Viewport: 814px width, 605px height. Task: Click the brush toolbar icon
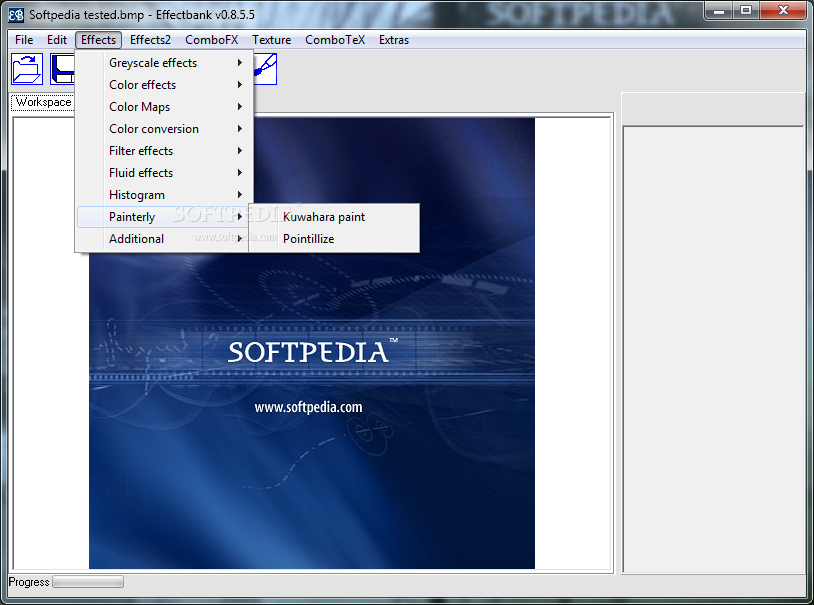click(265, 69)
